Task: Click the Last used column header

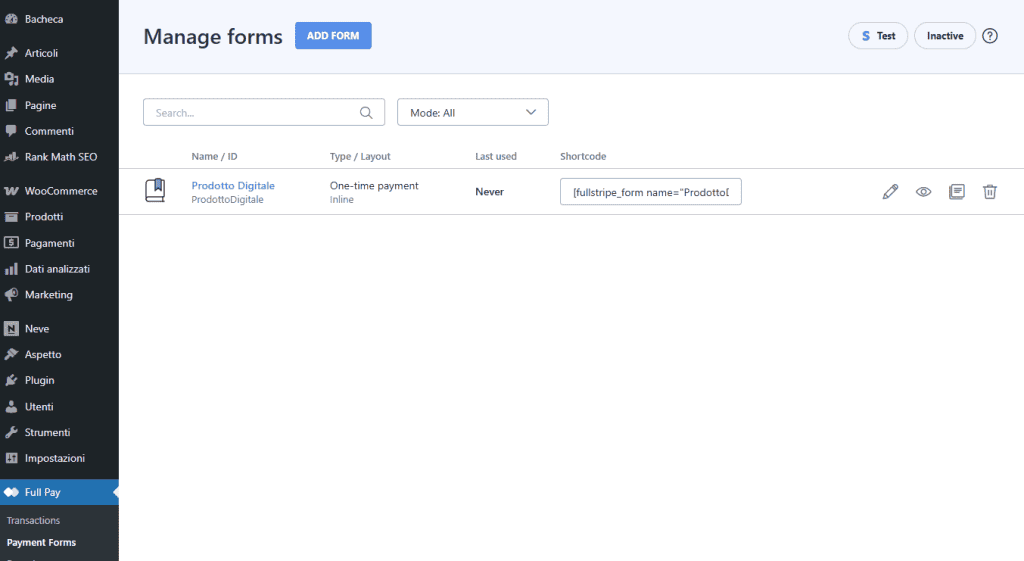Action: [496, 156]
